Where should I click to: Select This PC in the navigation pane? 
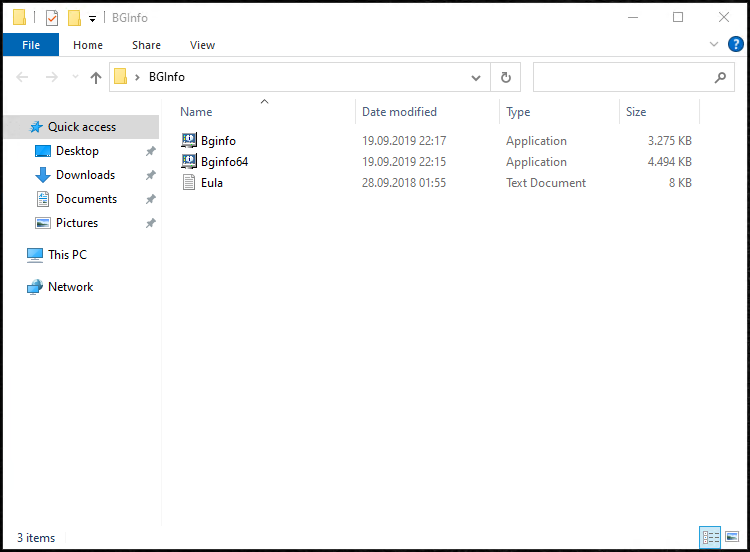coord(67,255)
